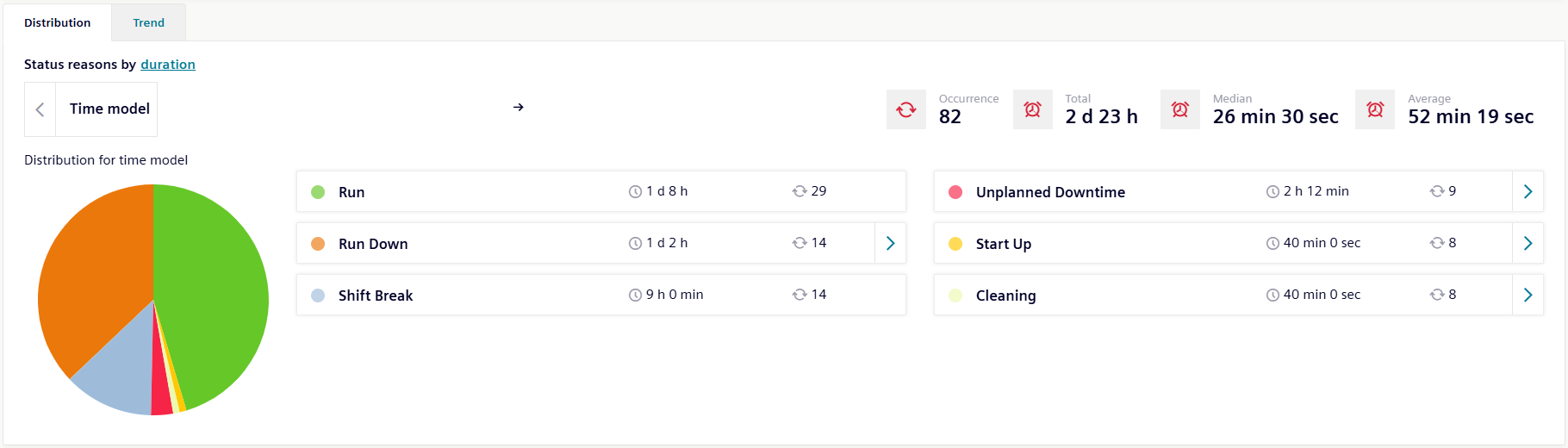Click the clock icon in the Run row

point(635,191)
